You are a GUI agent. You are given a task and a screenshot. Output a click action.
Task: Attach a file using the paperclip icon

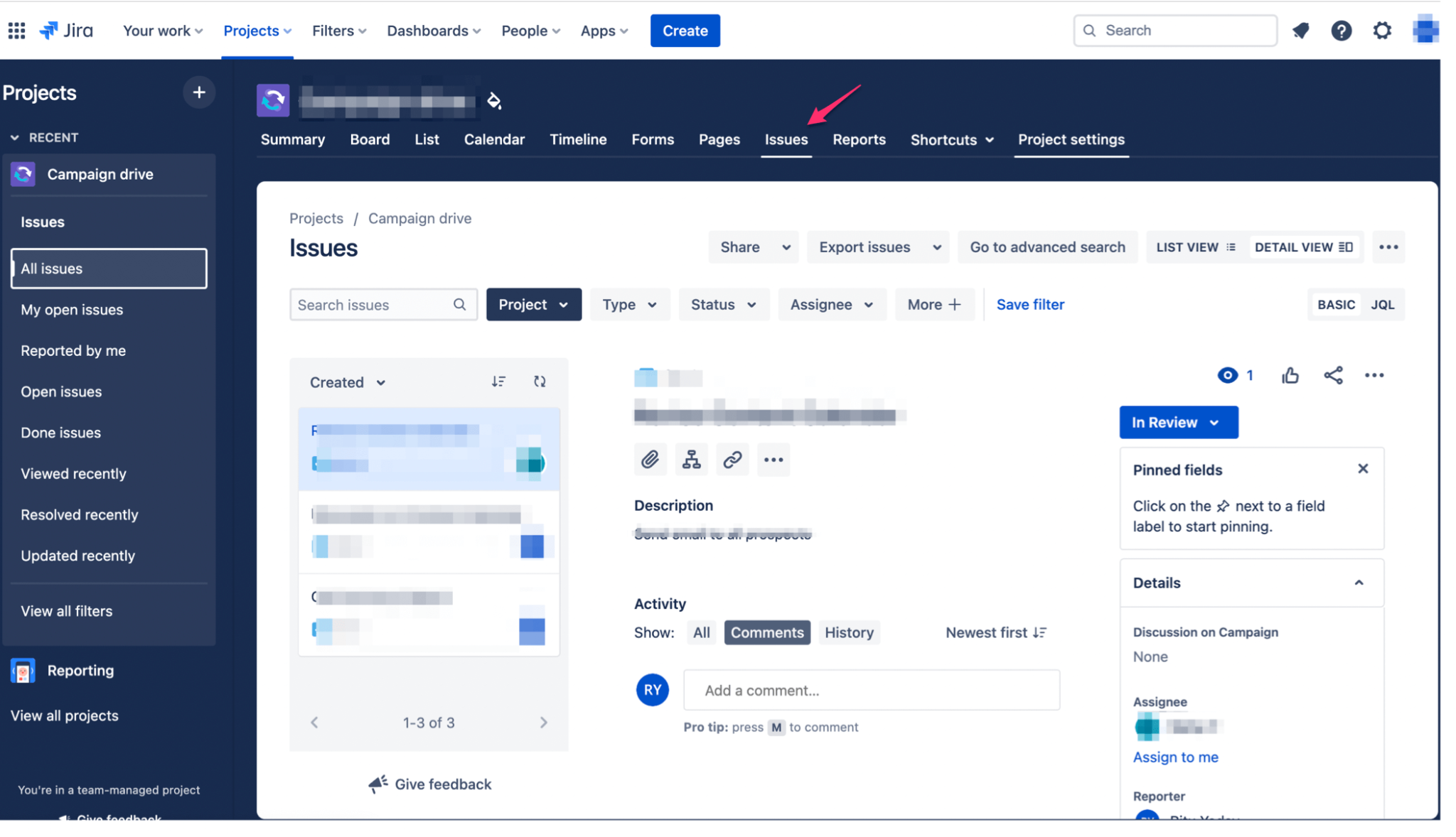point(649,460)
